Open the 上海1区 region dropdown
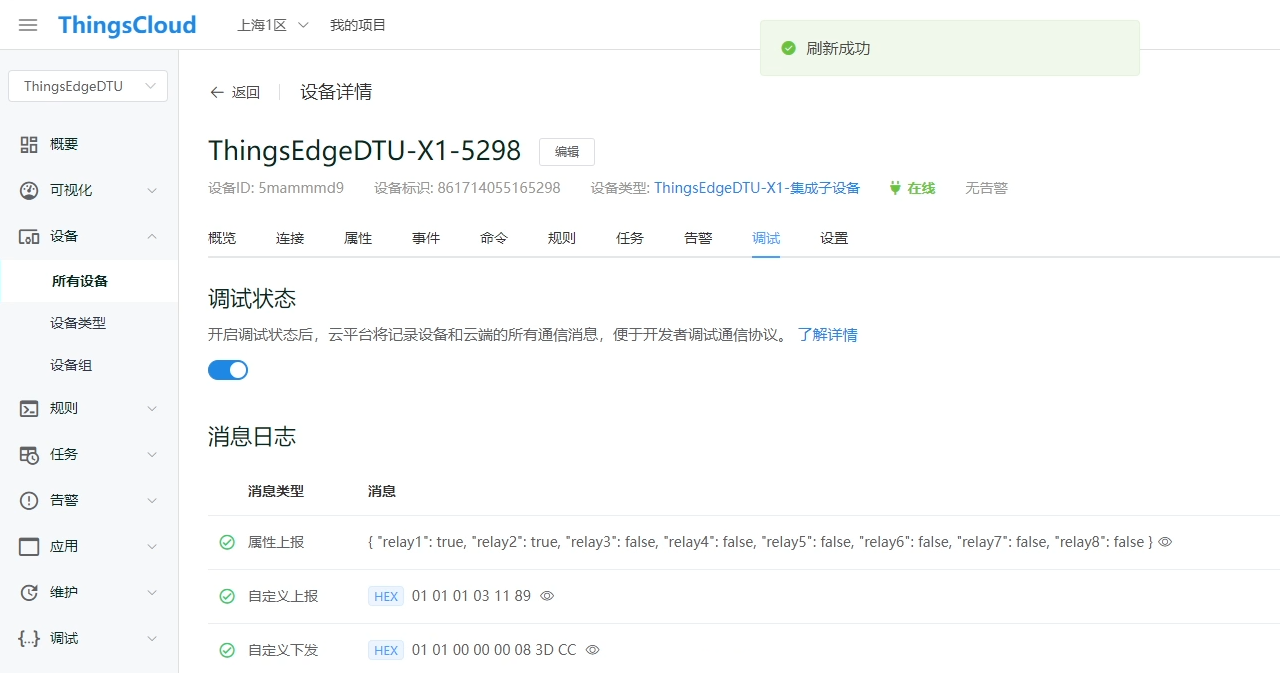Image resolution: width=1280 pixels, height=673 pixels. pyautogui.click(x=273, y=25)
